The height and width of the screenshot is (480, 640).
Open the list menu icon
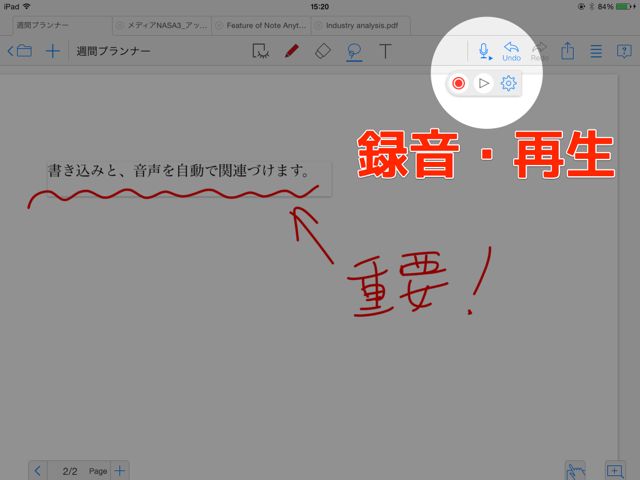pyautogui.click(x=596, y=51)
